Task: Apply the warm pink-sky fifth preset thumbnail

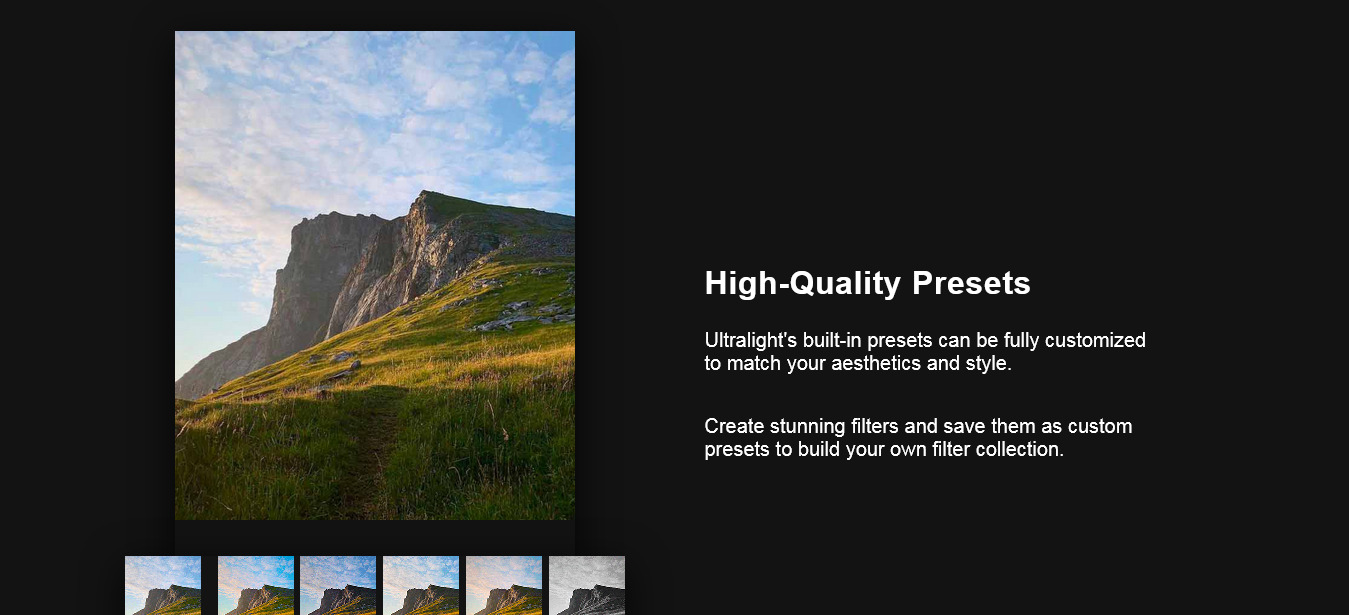Action: coord(504,585)
